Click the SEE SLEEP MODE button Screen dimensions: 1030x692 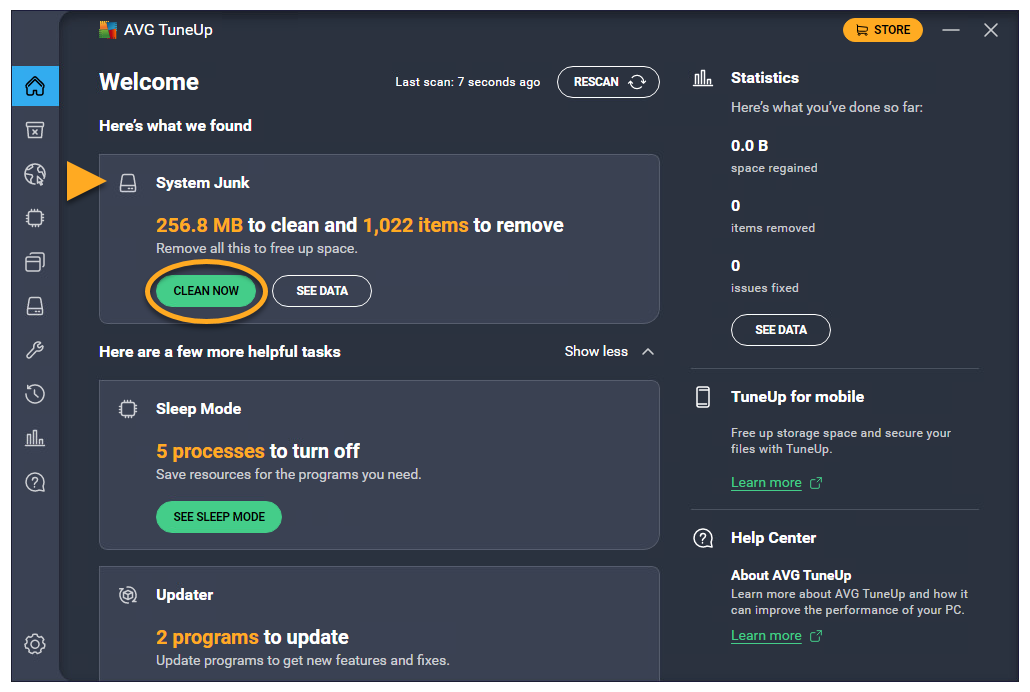[219, 517]
